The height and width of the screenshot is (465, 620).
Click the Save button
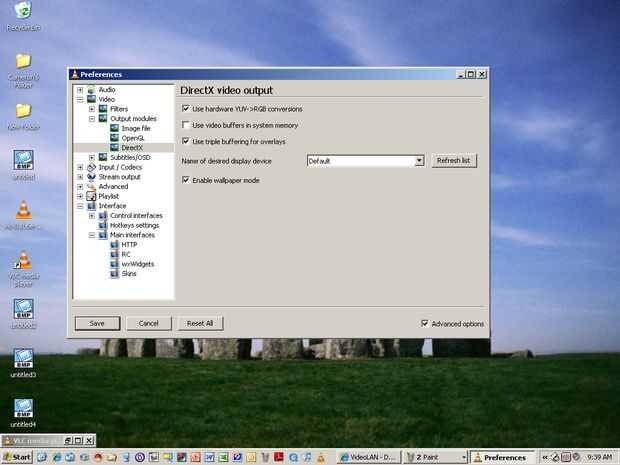[x=97, y=323]
